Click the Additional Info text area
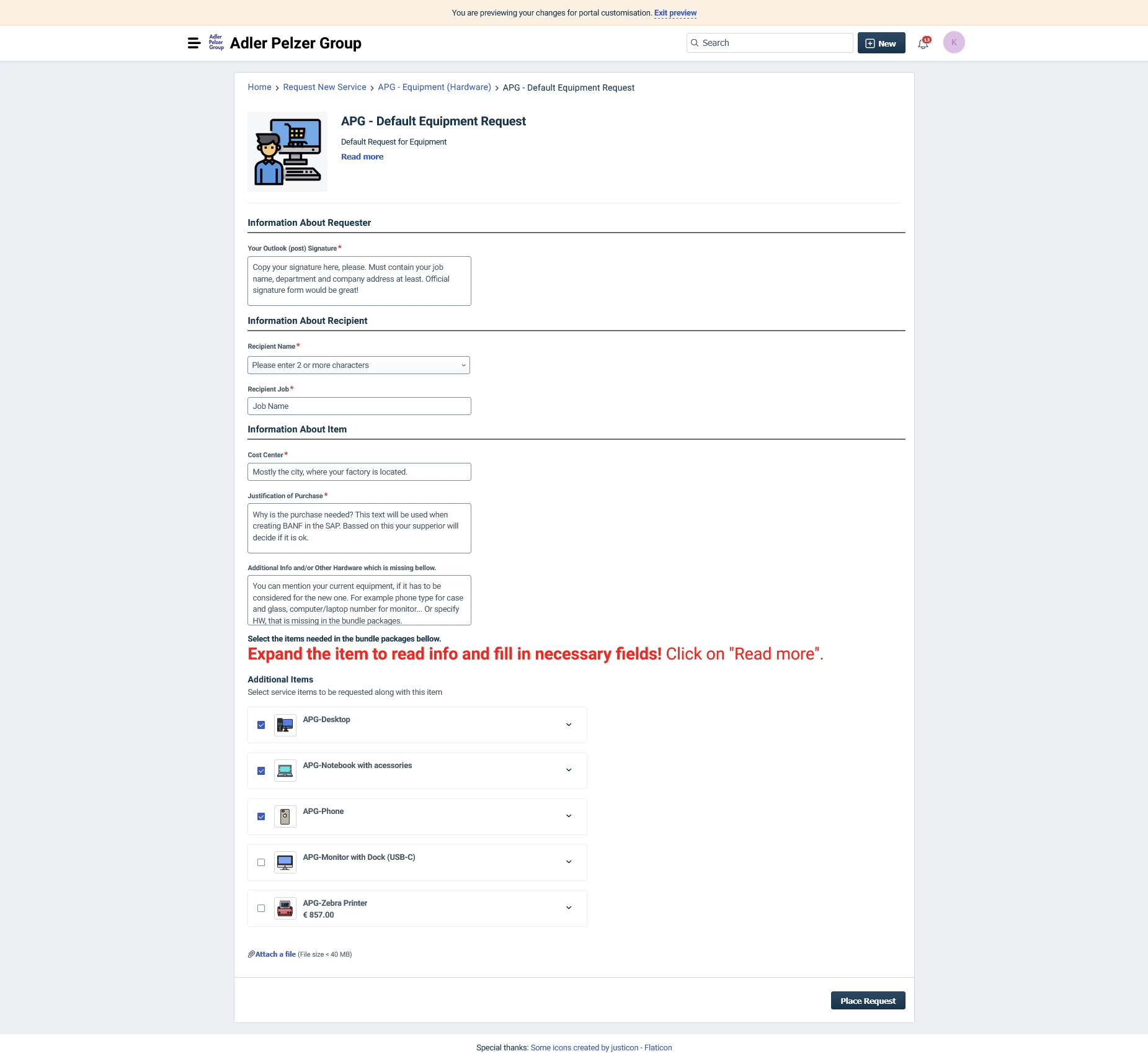 (x=359, y=601)
